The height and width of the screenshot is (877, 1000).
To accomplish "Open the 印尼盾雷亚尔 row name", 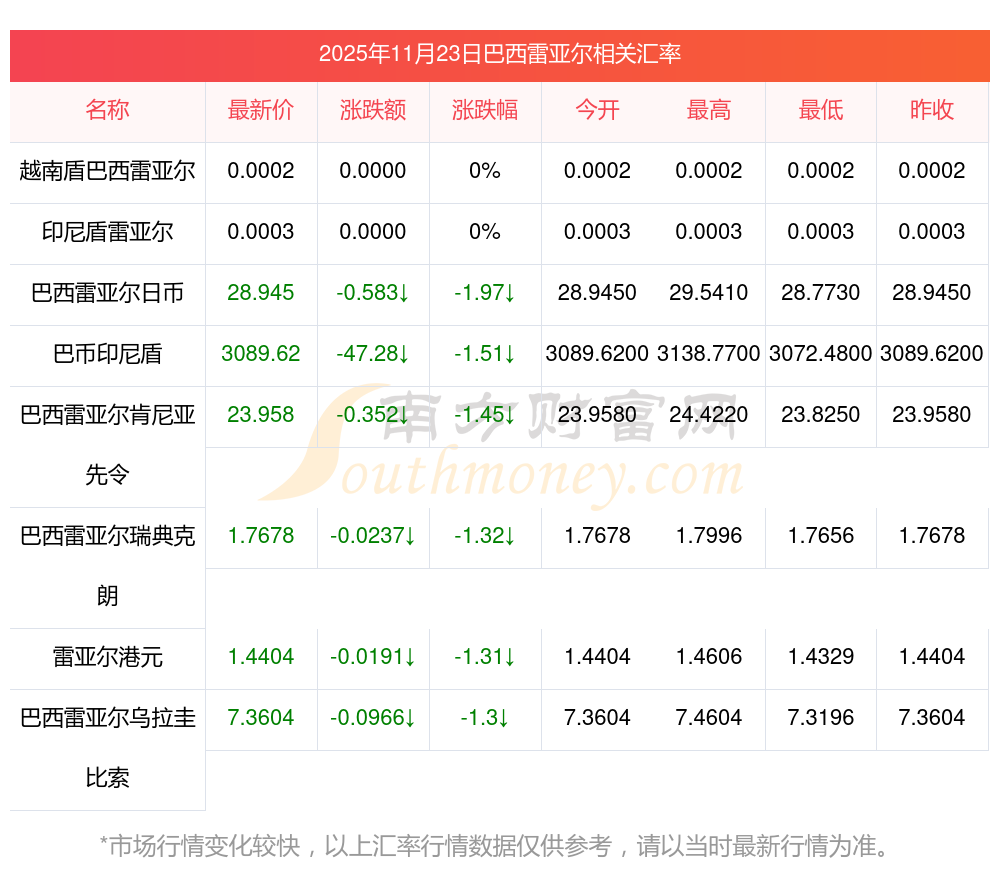I will click(107, 232).
